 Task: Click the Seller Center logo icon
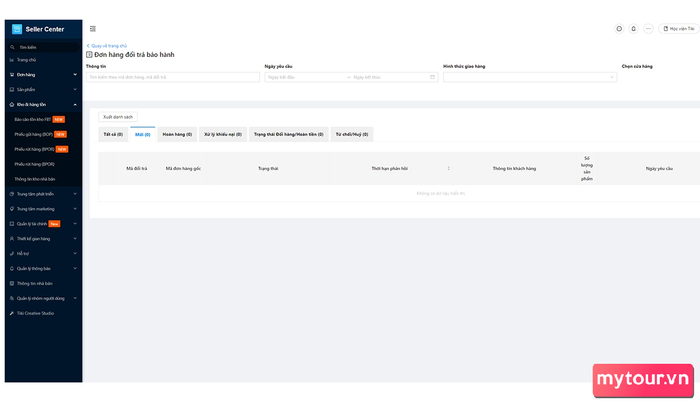pos(17,29)
